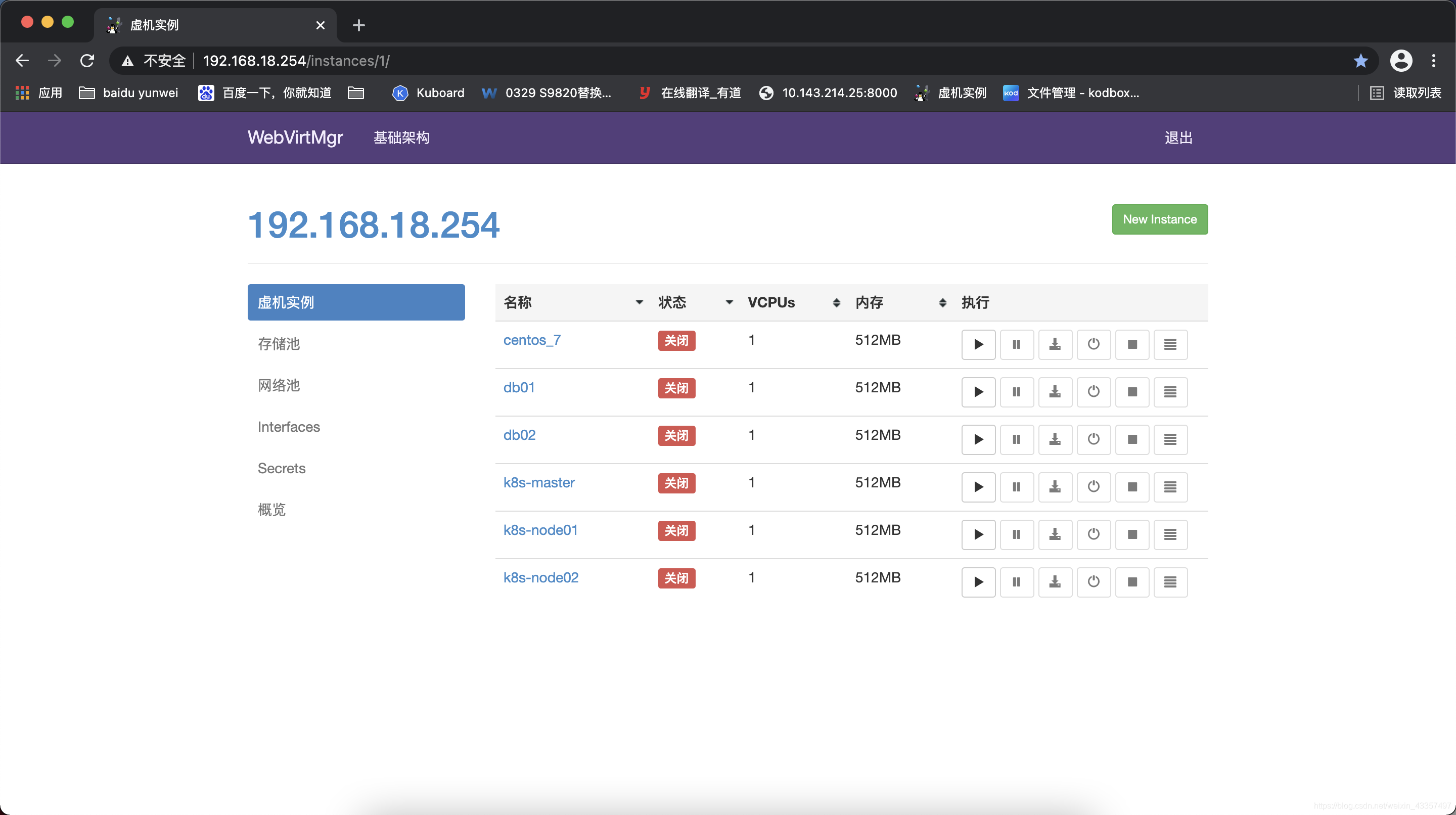Click the play button for k8s-node02
Viewport: 1456px width, 815px height.
(x=978, y=581)
